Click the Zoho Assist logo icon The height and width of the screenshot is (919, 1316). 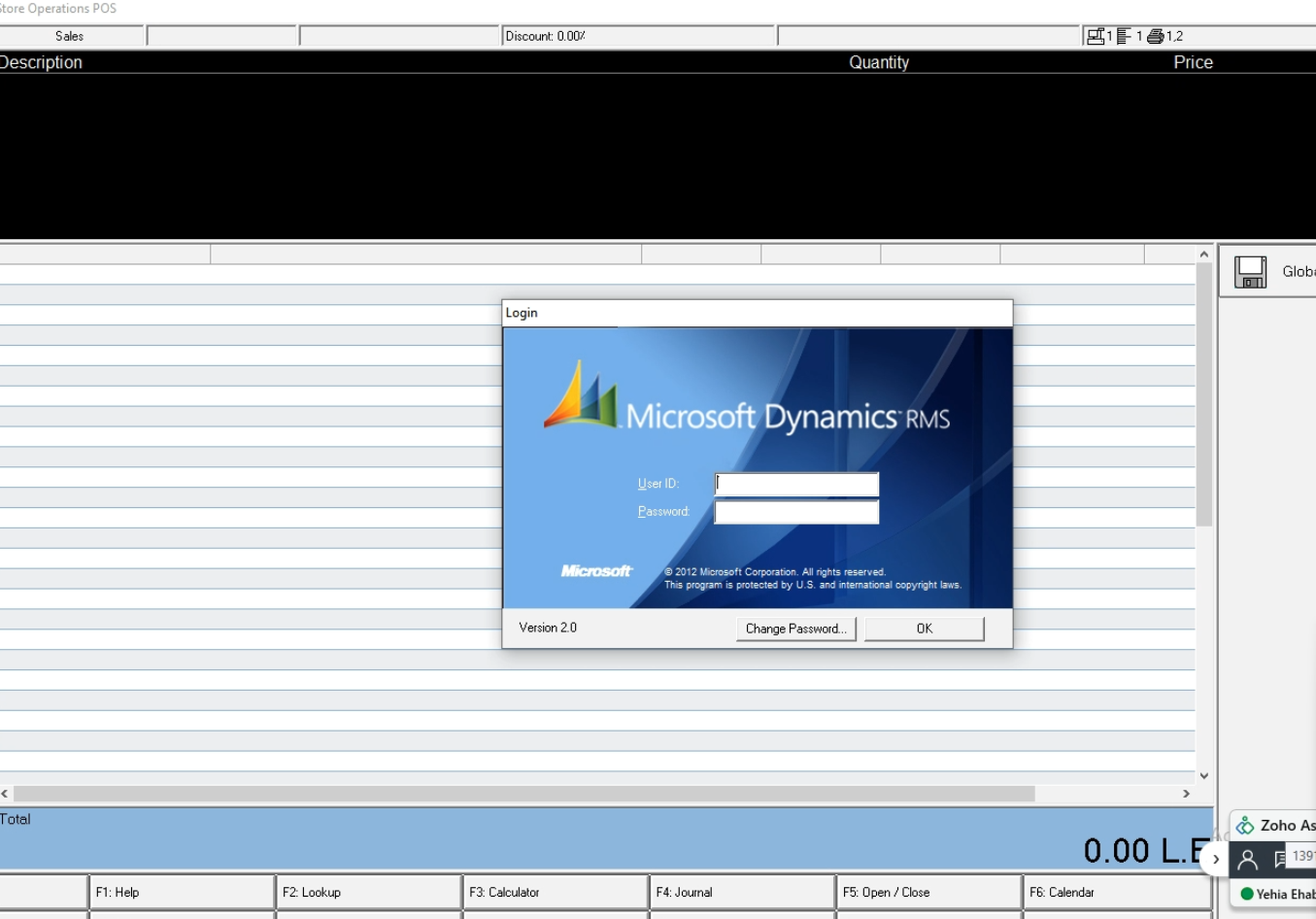[1244, 826]
